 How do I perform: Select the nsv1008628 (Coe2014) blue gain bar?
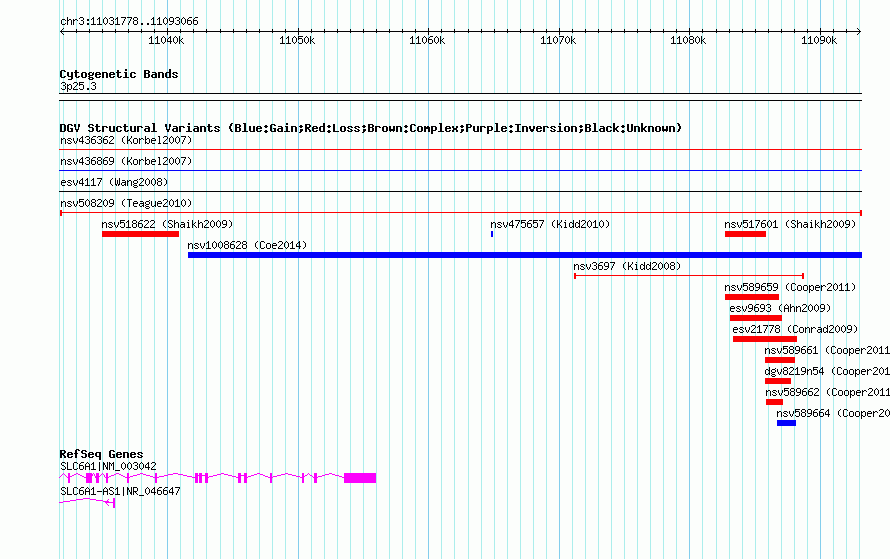click(x=525, y=255)
